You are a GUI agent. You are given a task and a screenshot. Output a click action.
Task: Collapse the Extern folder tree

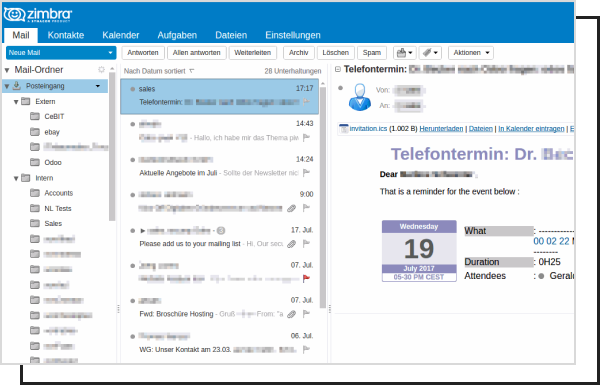point(16,102)
